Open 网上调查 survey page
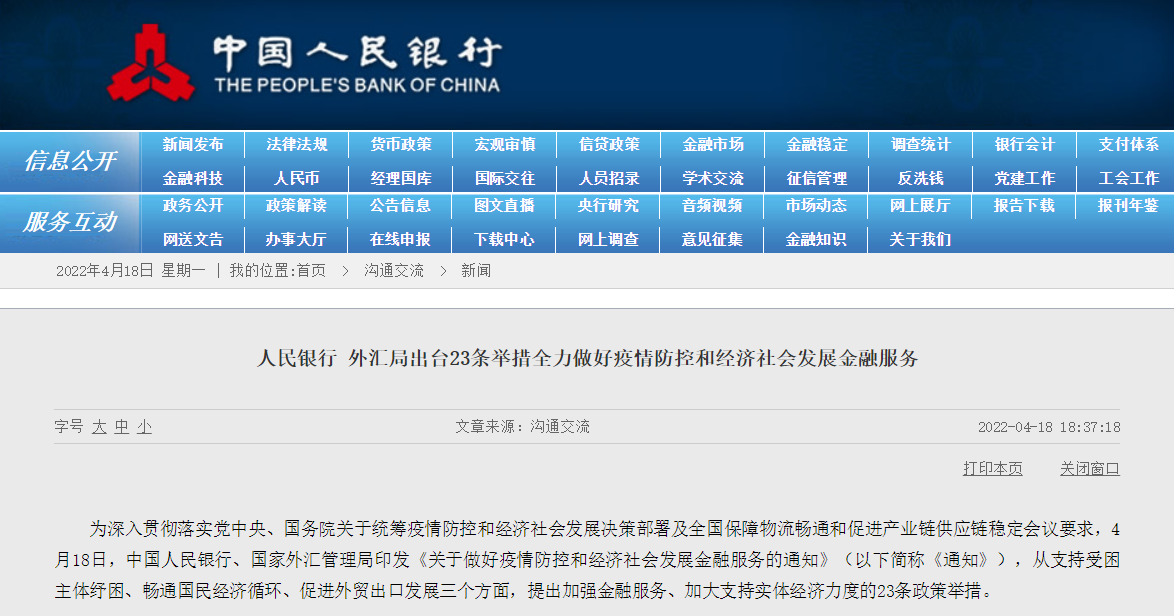 [609, 240]
